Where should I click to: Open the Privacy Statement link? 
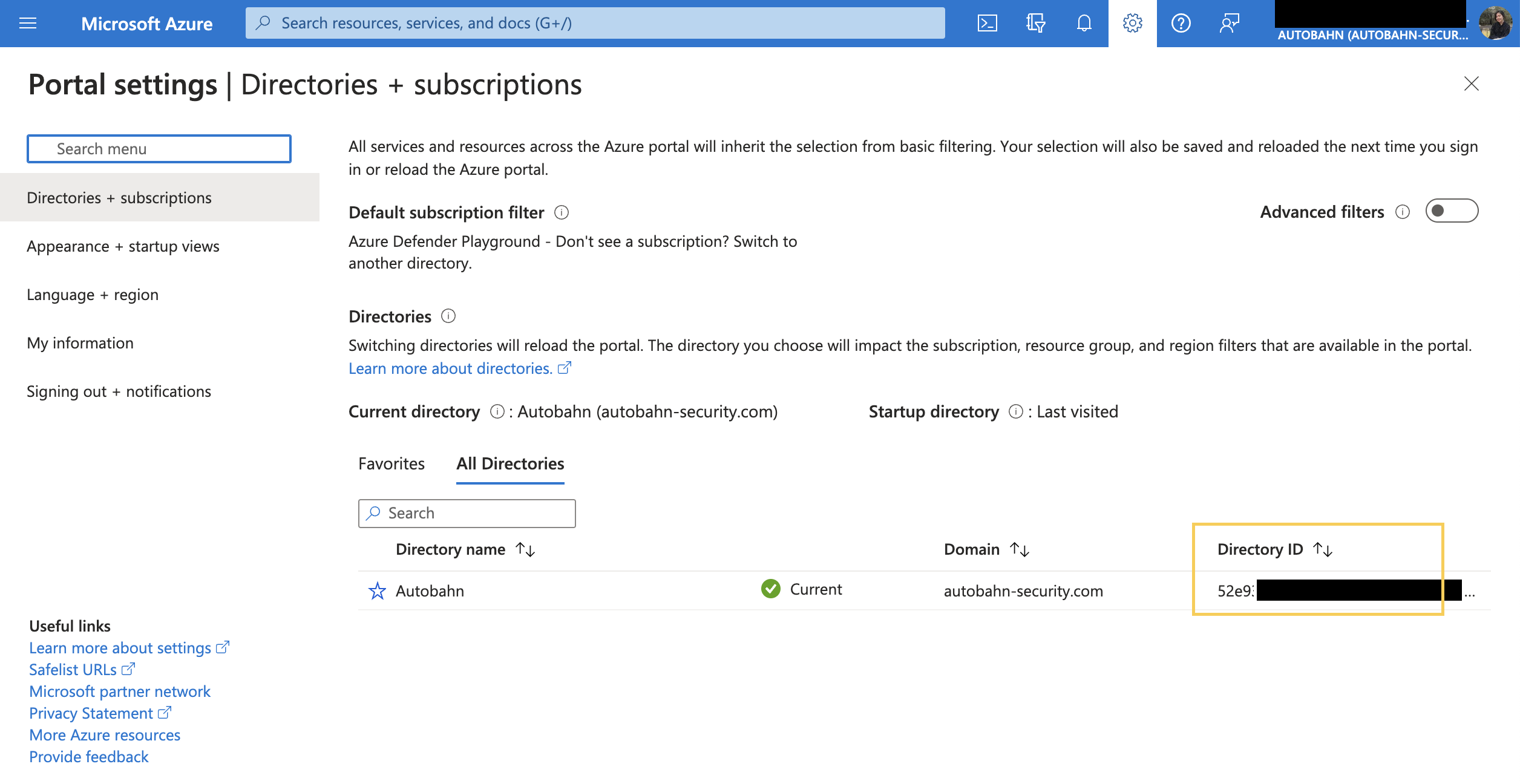pyautogui.click(x=91, y=713)
